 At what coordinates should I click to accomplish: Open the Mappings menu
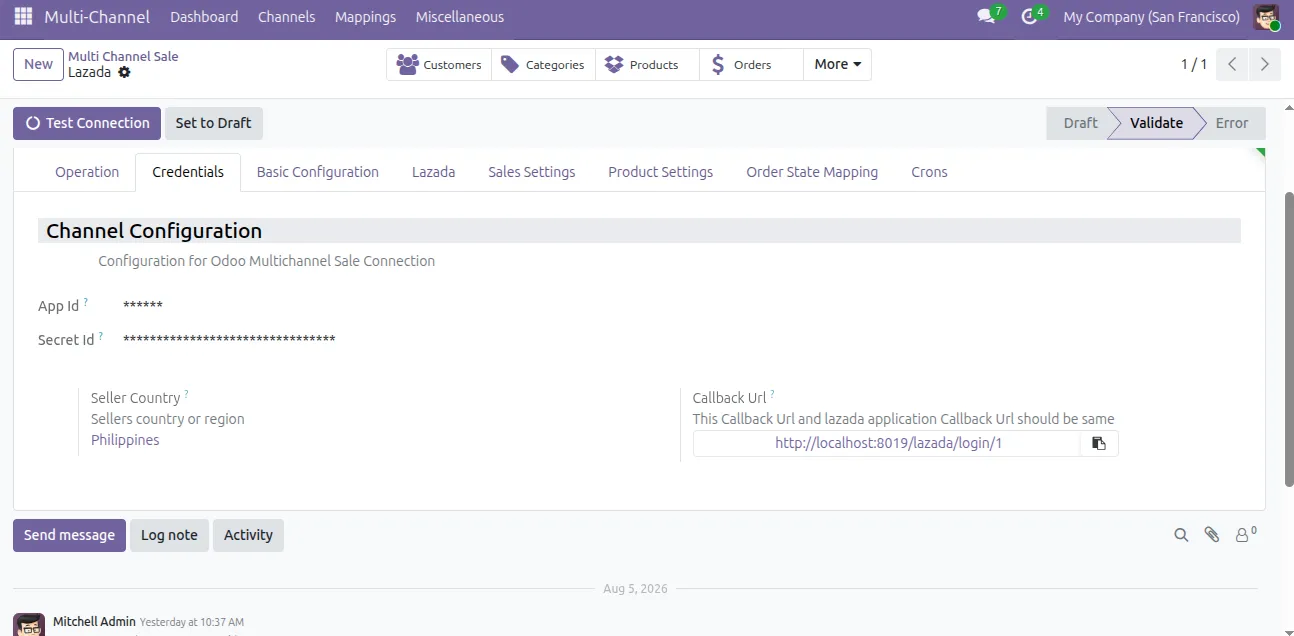point(365,17)
